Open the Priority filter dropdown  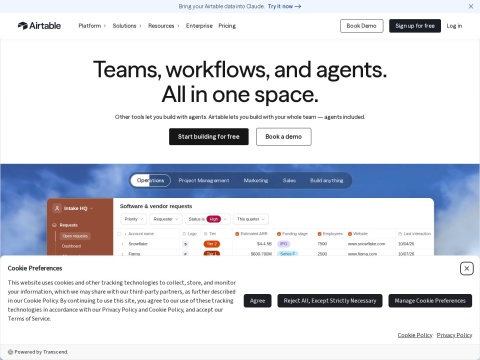(x=133, y=219)
